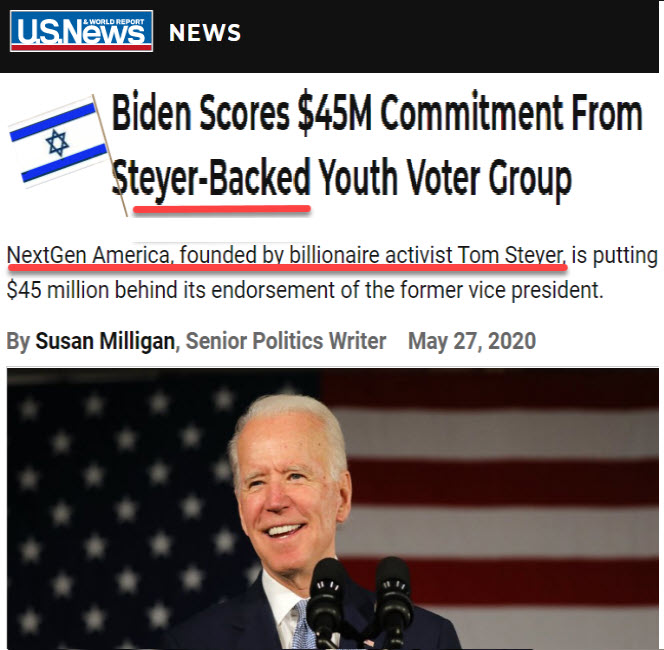Screen dimensions: 664x650
Task: Click the red underline below the NextGen sentence
Action: pyautogui.click(x=287, y=268)
